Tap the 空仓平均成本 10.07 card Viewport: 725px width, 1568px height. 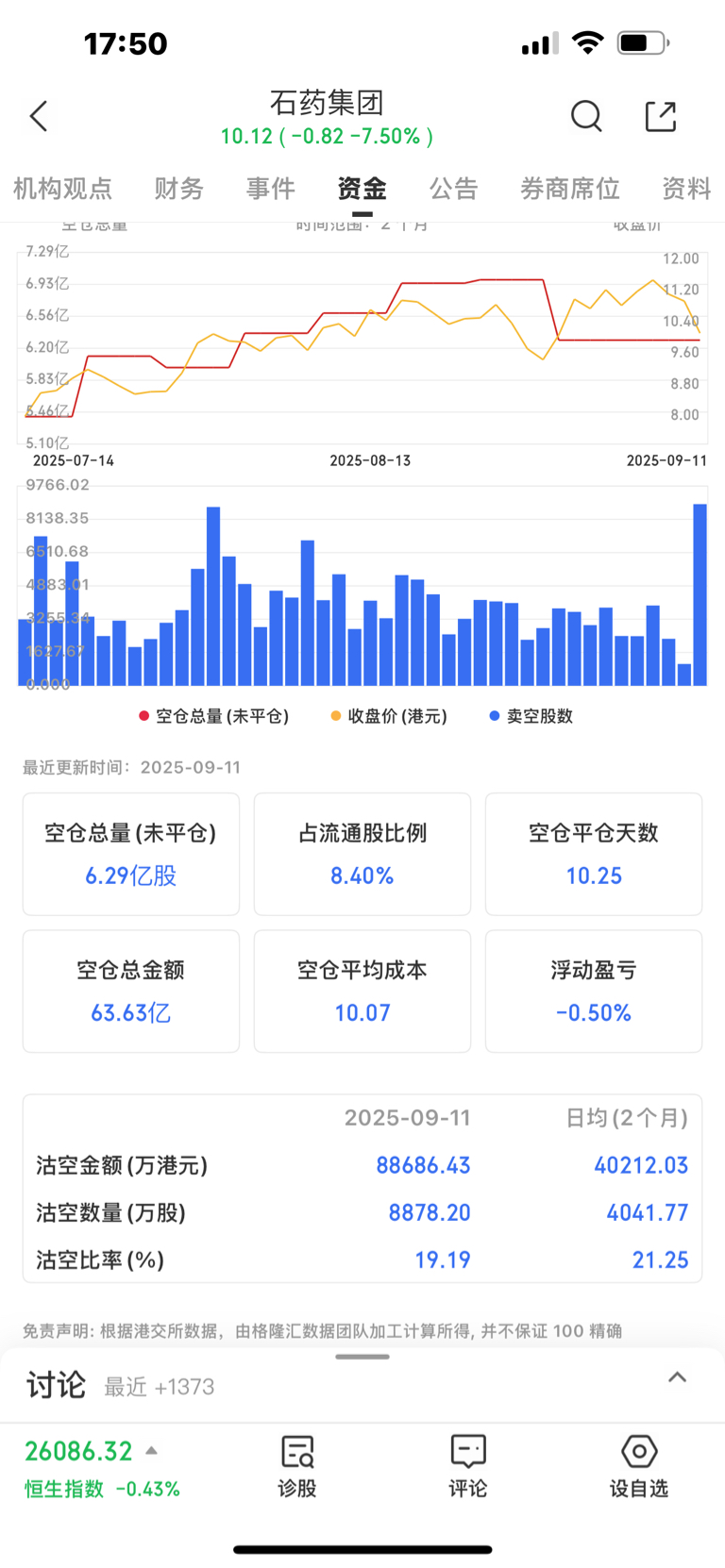click(362, 991)
